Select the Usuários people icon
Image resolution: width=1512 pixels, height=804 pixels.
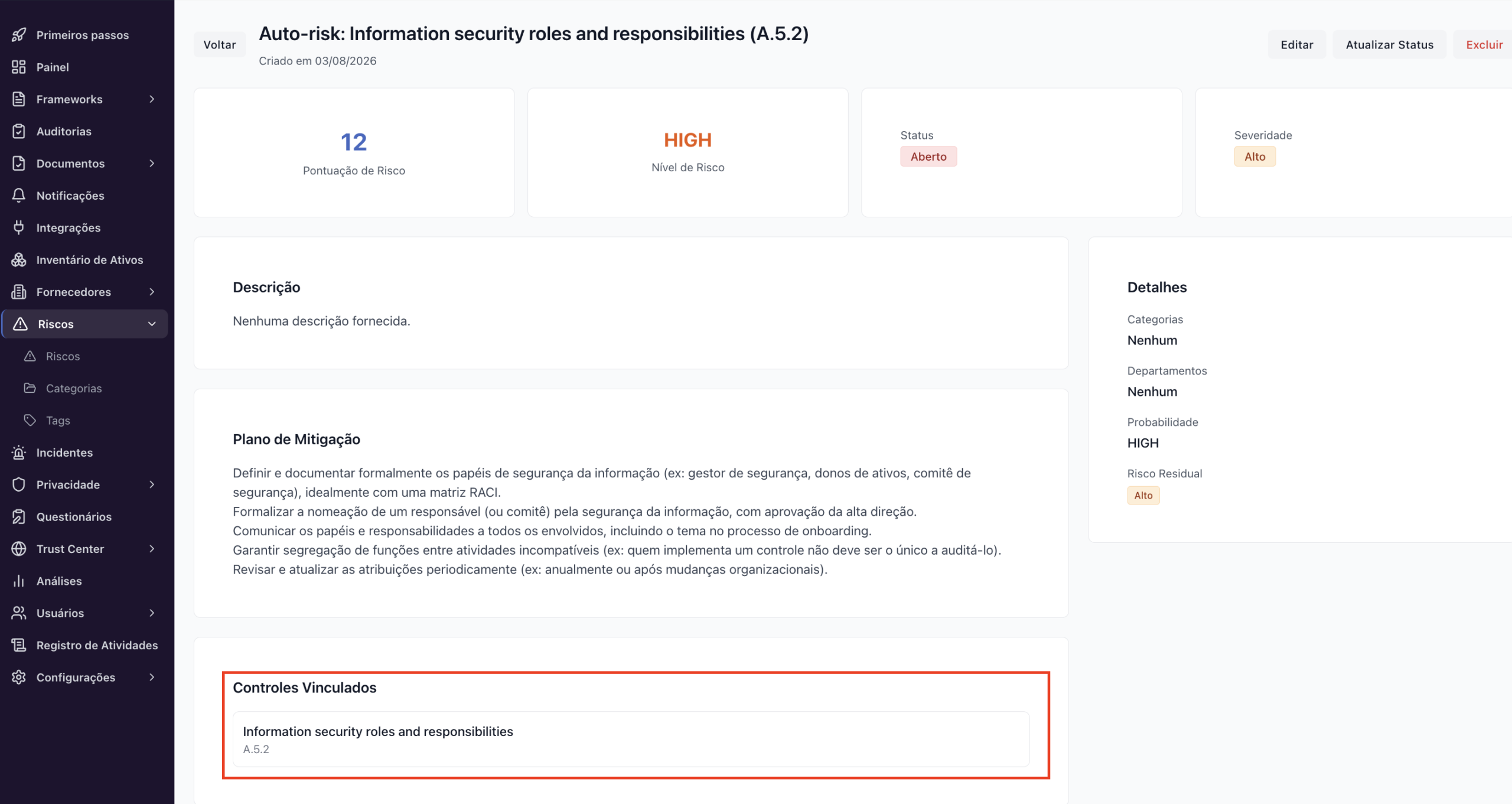(x=19, y=613)
